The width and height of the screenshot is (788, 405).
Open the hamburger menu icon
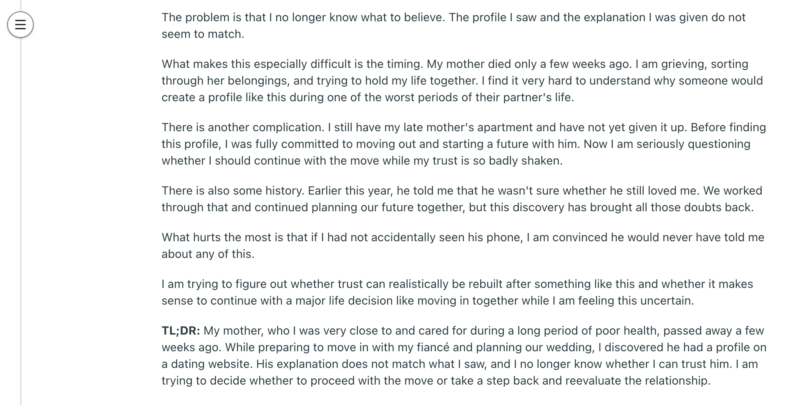(x=20, y=24)
